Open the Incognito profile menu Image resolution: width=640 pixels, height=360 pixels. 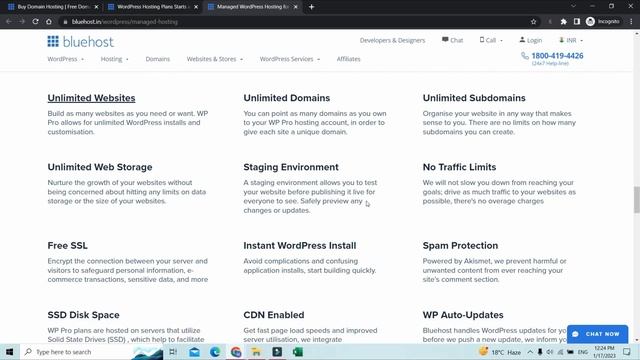(603, 22)
